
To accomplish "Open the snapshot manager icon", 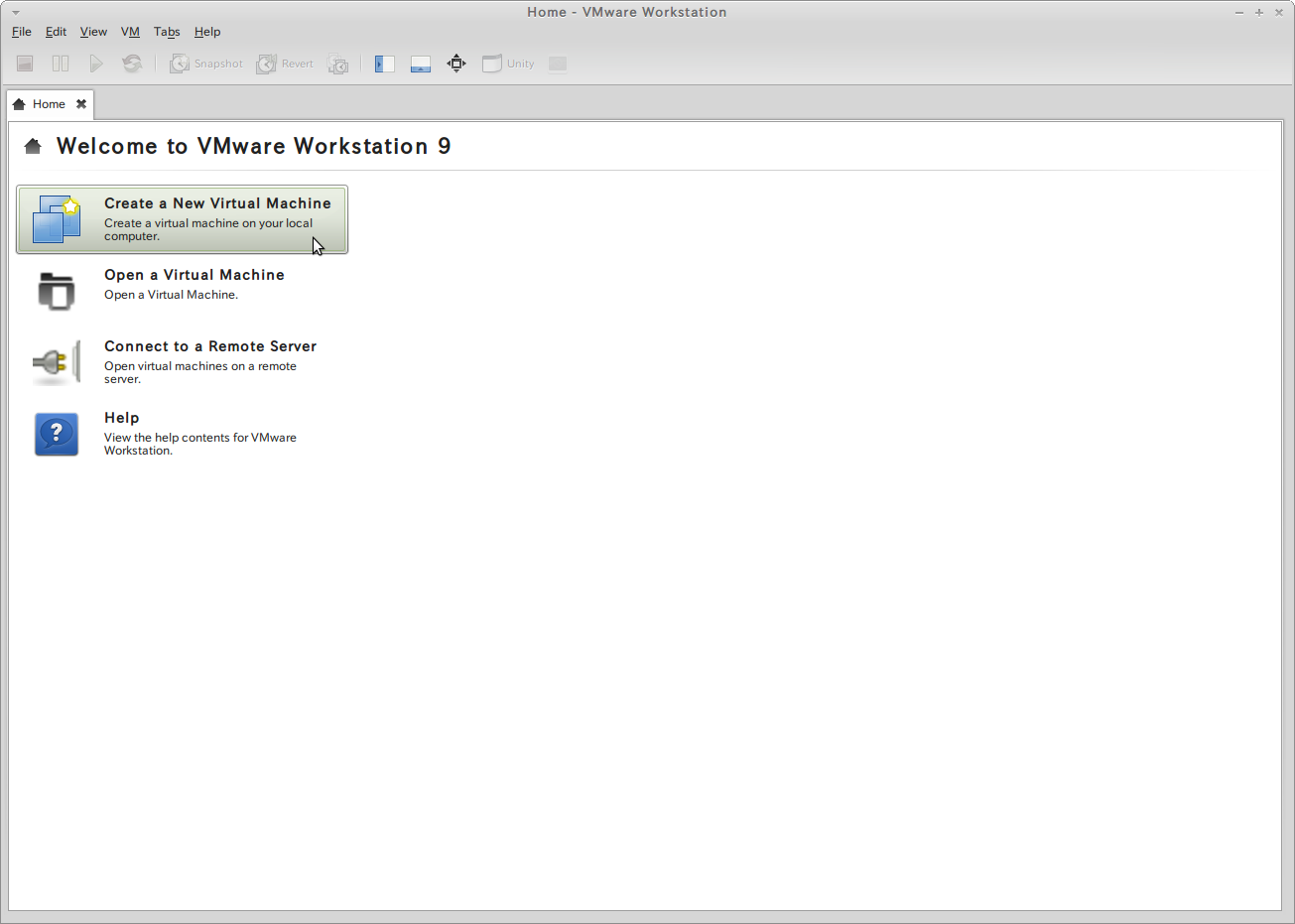I will [338, 64].
